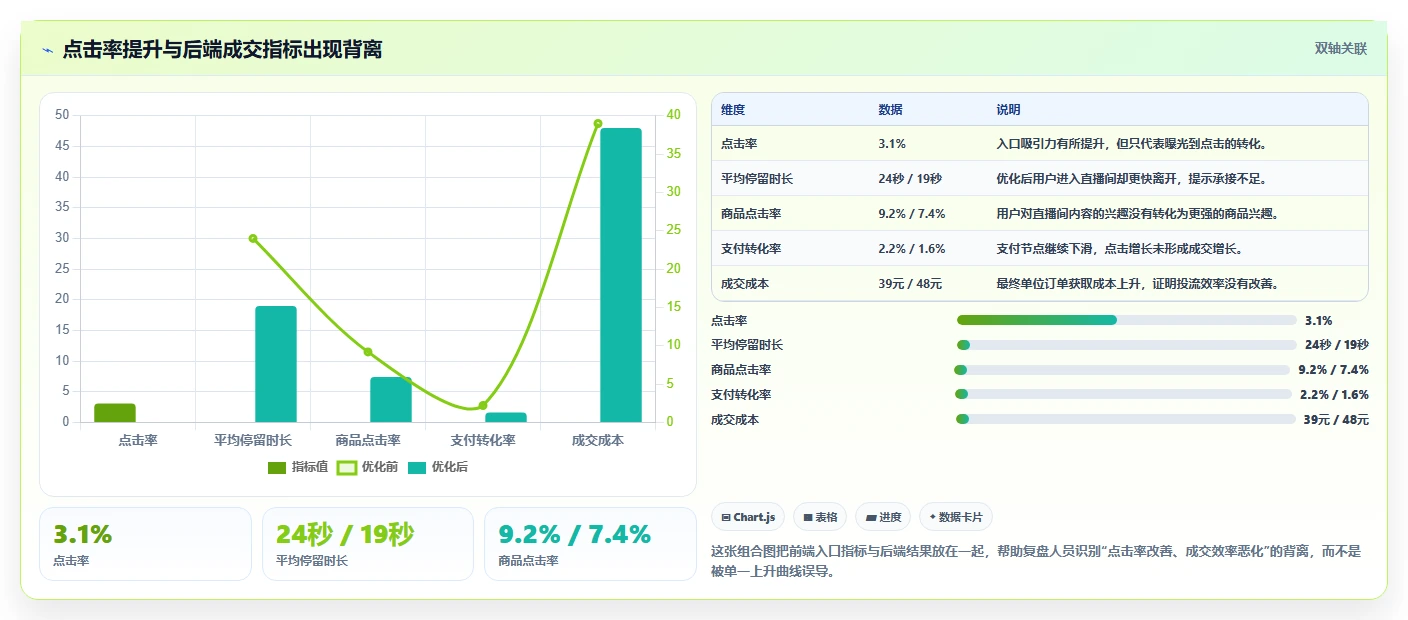
Task: Click the line point above the 商品点击率 bar
Action: click(x=368, y=352)
